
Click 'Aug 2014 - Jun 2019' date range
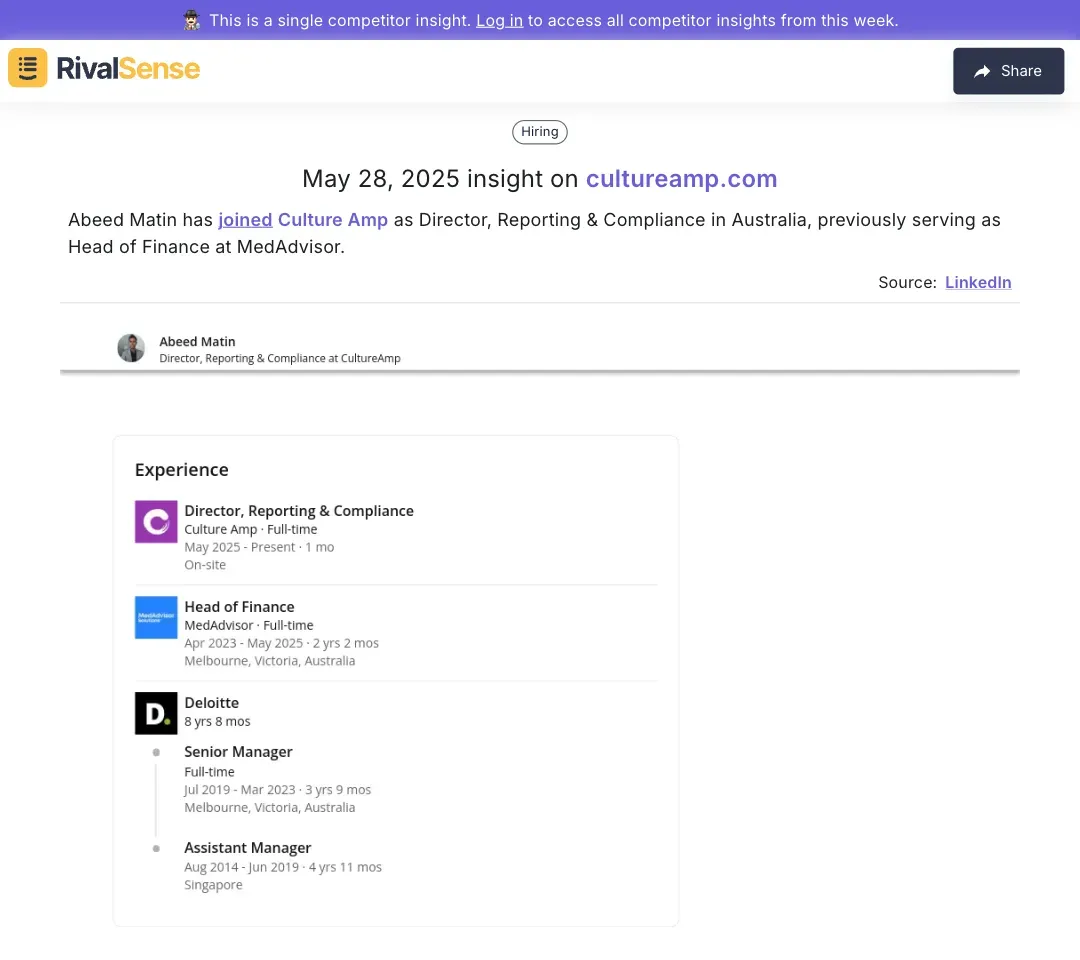pyautogui.click(x=242, y=867)
